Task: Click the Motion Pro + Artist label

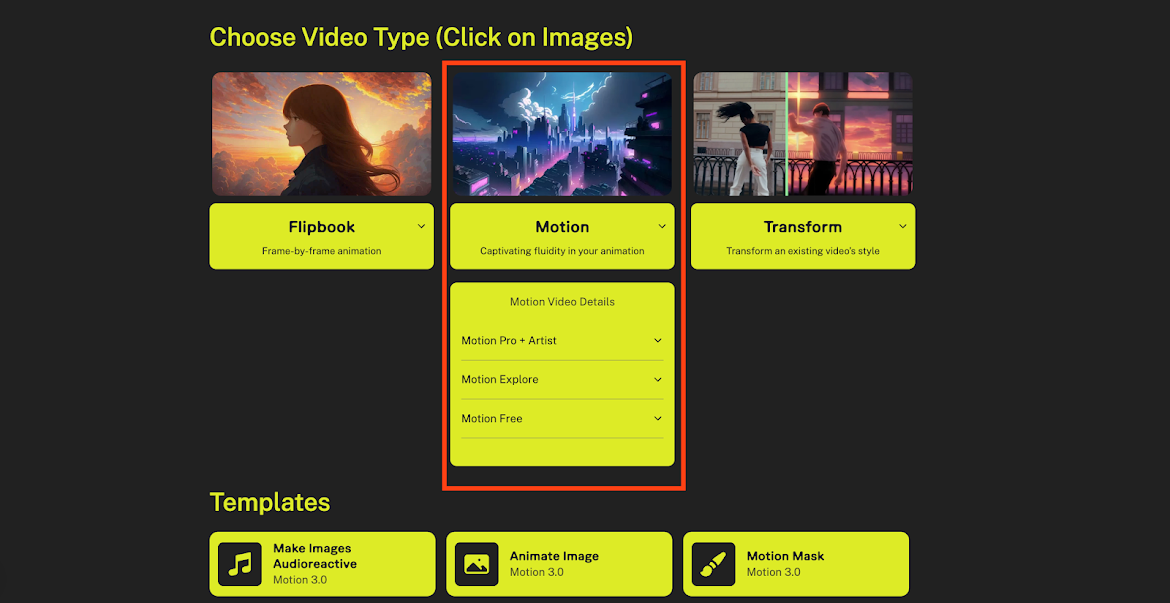Action: click(509, 341)
